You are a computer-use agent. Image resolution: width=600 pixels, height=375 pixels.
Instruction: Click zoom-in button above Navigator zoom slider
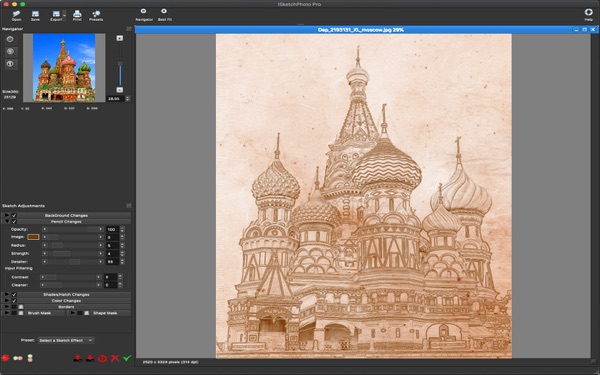120,38
